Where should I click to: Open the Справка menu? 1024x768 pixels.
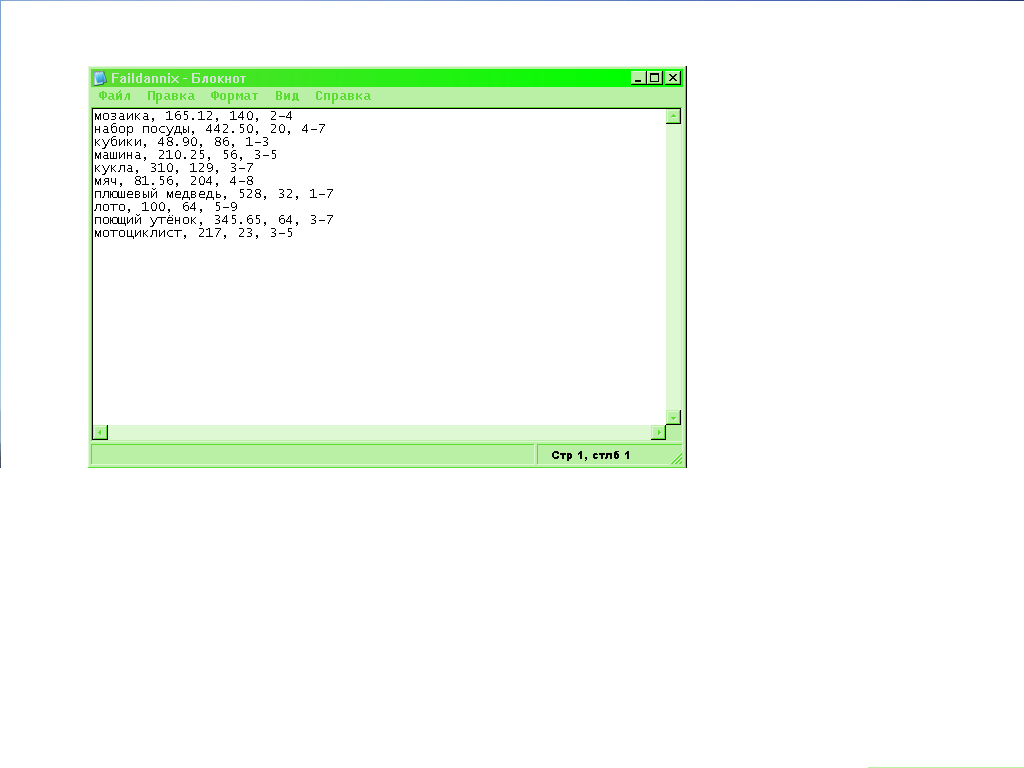pyautogui.click(x=343, y=96)
